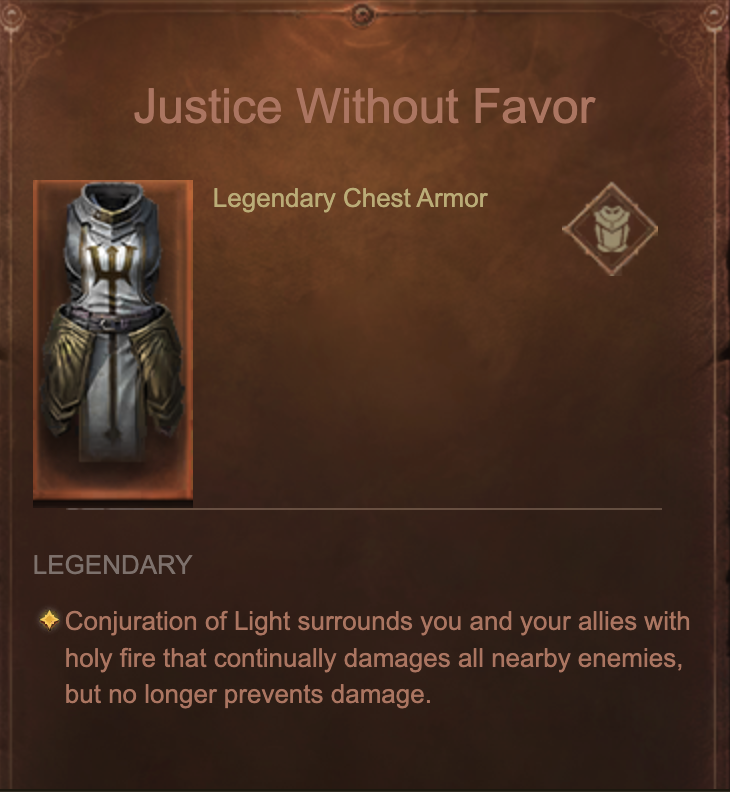This screenshot has height=792, width=730.
Task: Click the circular ornament at top center
Action: pos(362,15)
